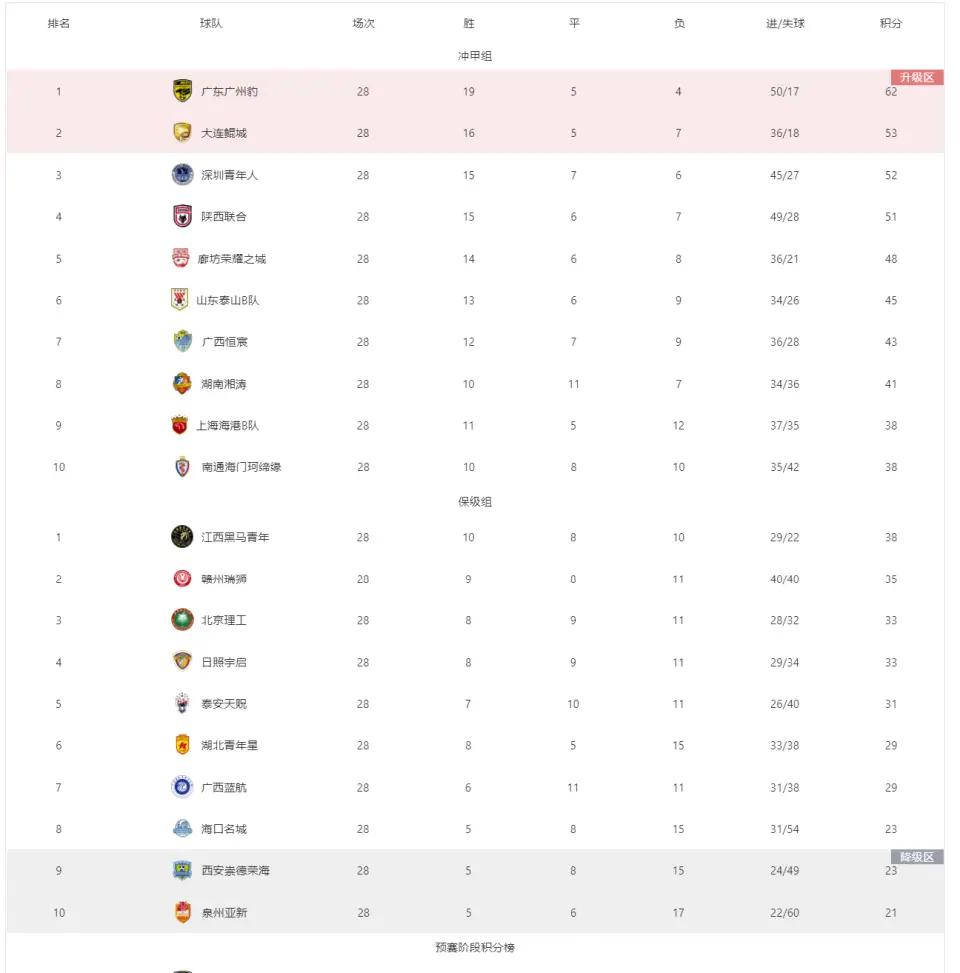Select the 泉州亚新 team logo

pos(182,912)
